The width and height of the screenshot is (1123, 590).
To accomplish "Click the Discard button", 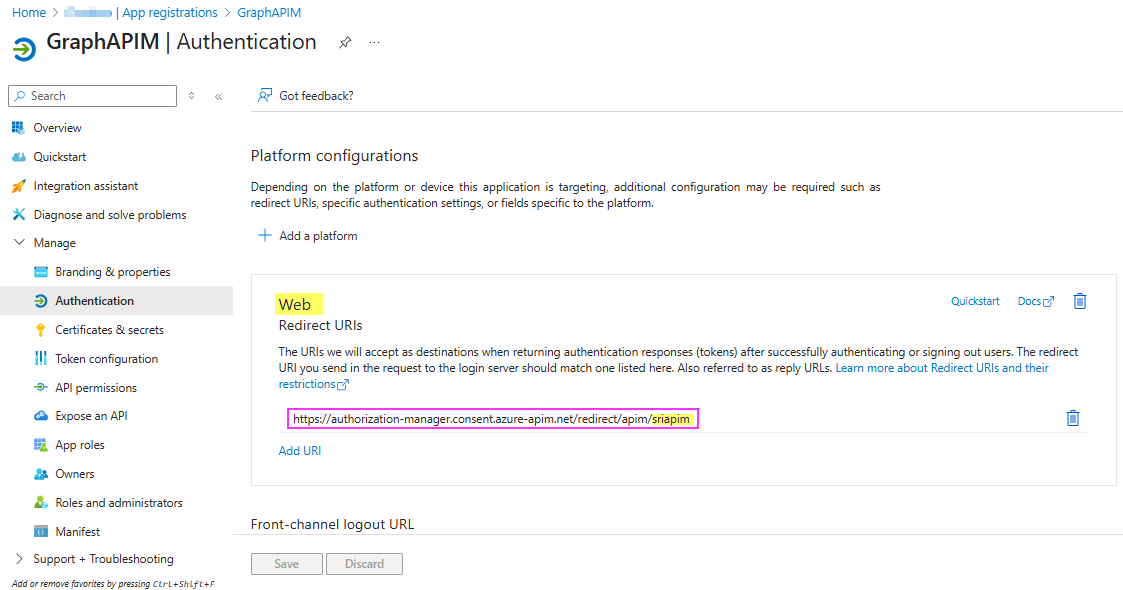I will [x=364, y=564].
